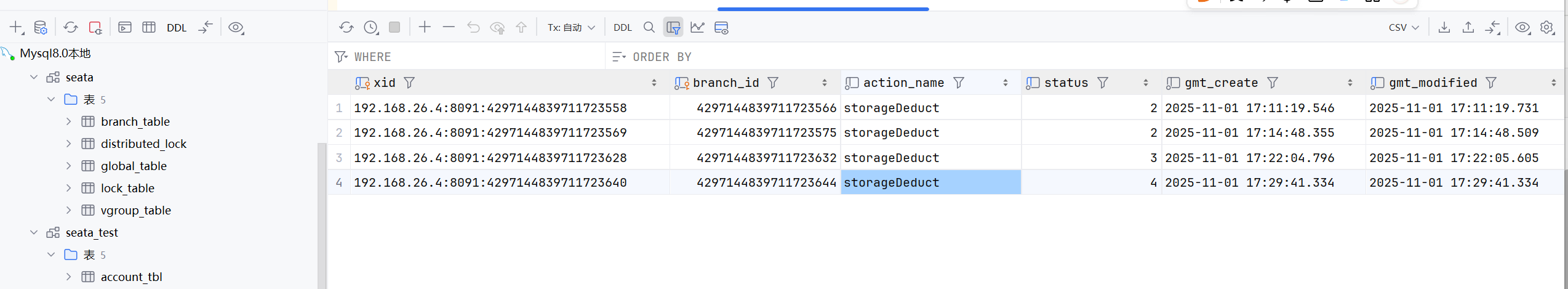Filter the branch_id column via funnel icon
Image resolution: width=1568 pixels, height=289 pixels.
click(x=773, y=83)
